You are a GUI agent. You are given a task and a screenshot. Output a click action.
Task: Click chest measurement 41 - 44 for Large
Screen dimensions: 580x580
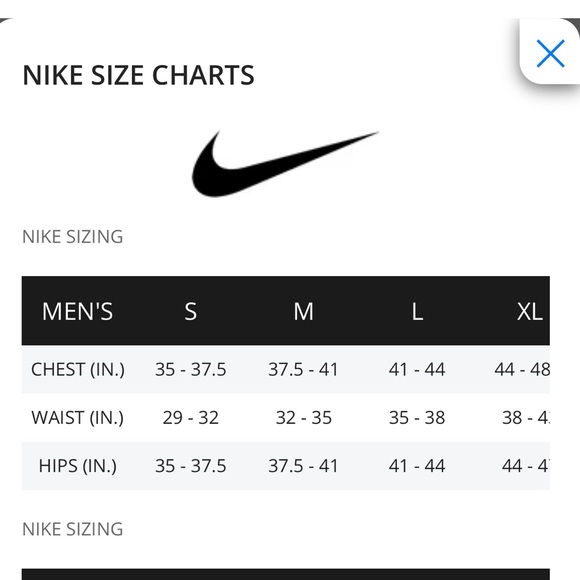[x=417, y=369]
